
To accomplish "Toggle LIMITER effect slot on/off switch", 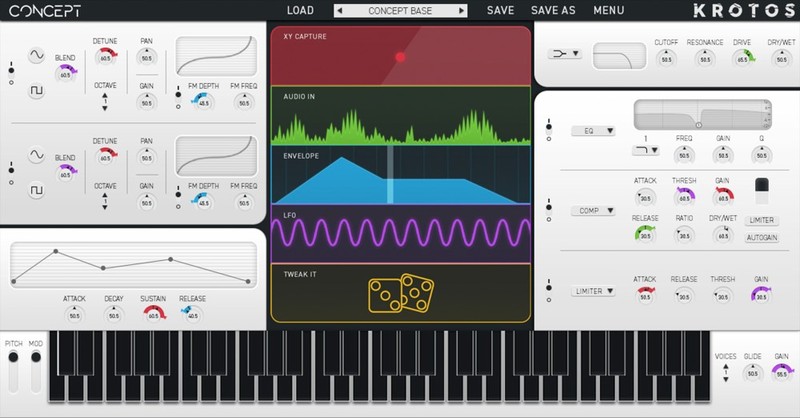I will pos(549,291).
